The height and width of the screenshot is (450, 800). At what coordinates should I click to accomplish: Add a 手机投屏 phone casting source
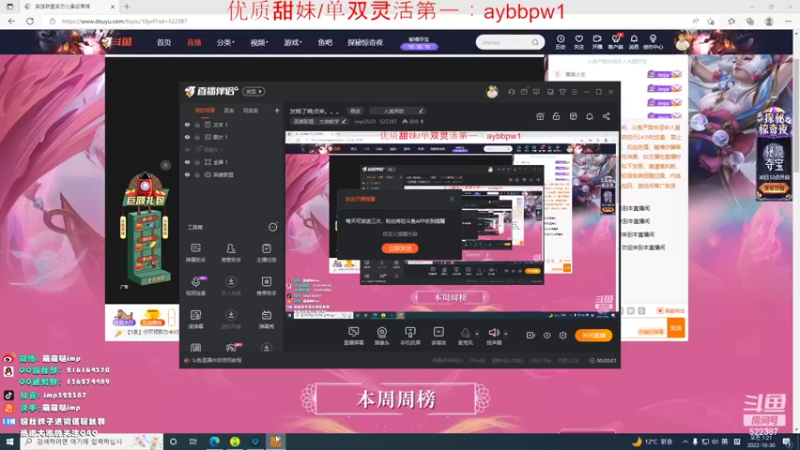[410, 336]
